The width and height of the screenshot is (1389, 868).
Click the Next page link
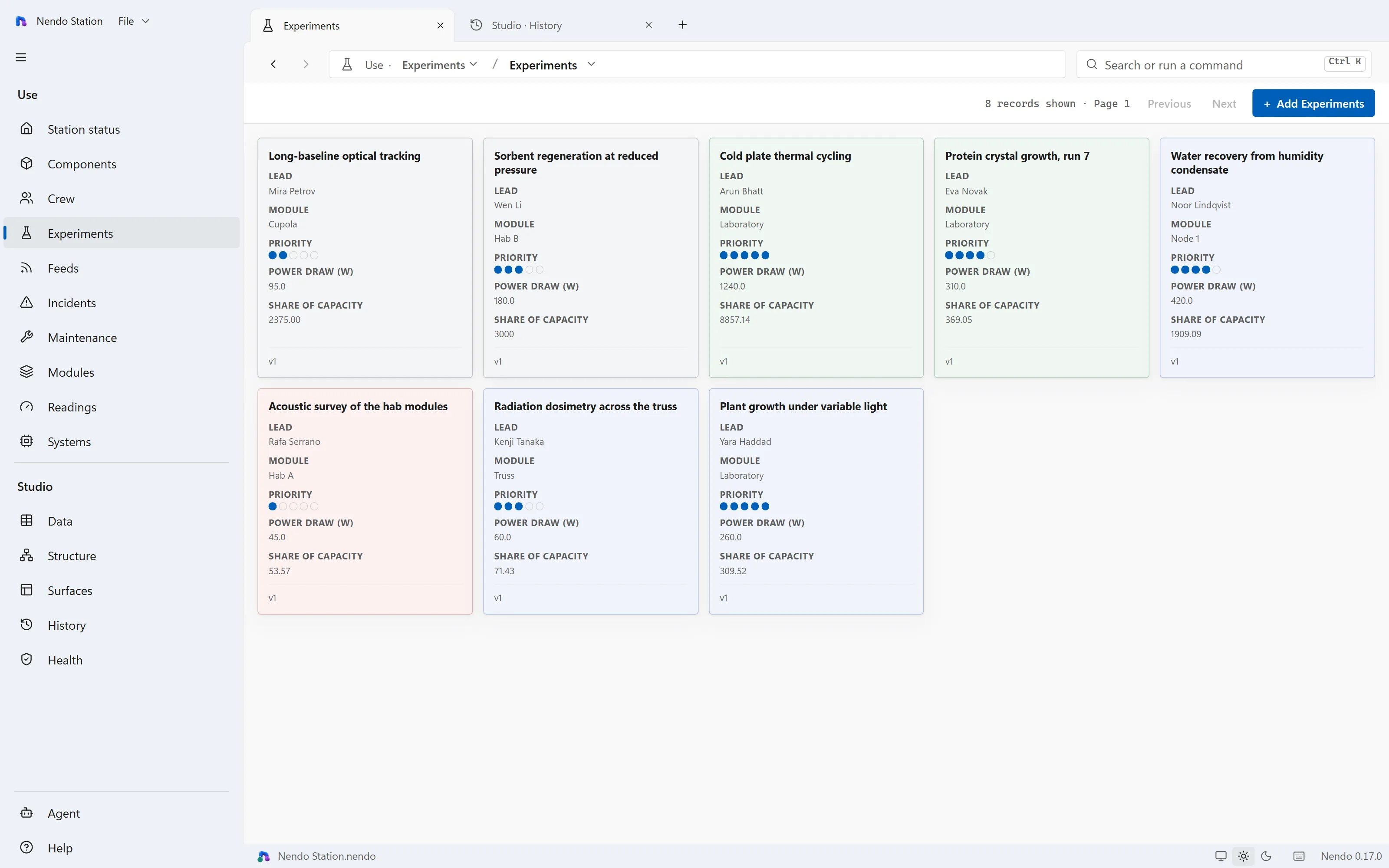click(x=1224, y=104)
